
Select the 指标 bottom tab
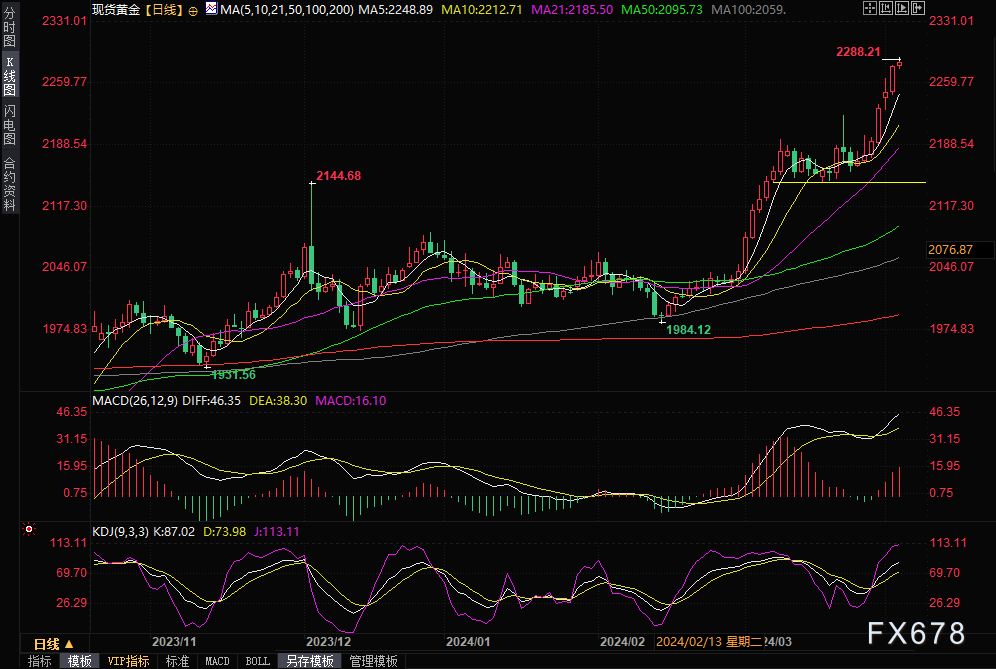pyautogui.click(x=40, y=661)
